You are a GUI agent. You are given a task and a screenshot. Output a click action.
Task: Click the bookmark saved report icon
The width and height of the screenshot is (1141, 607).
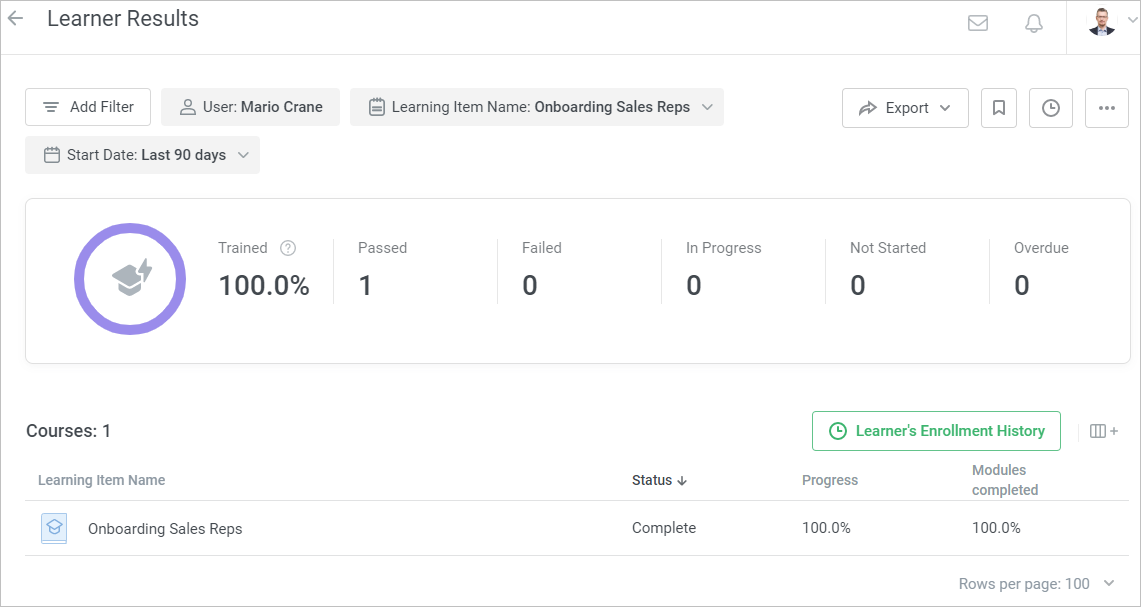tap(999, 108)
